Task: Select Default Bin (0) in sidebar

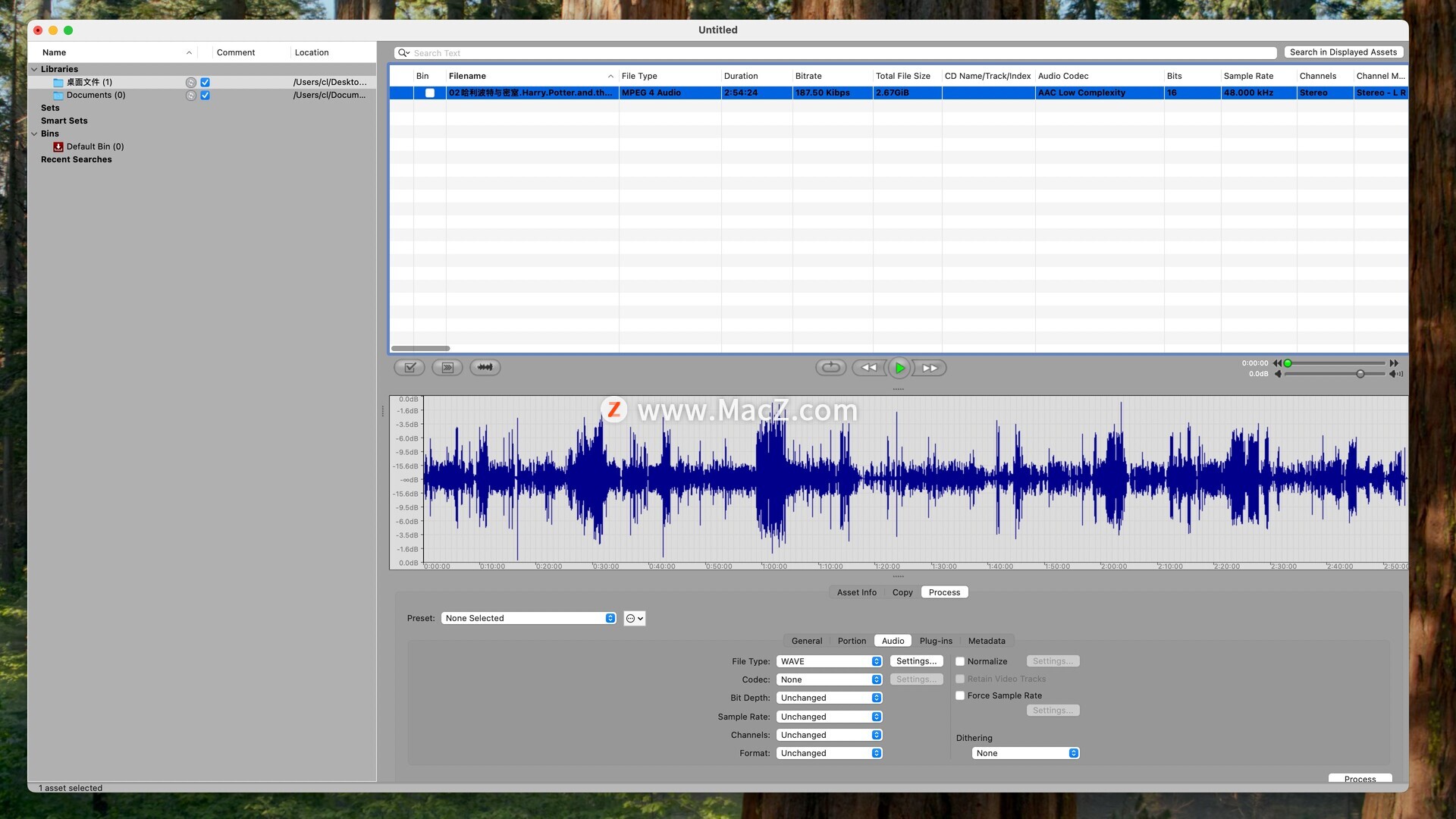Action: tap(95, 147)
